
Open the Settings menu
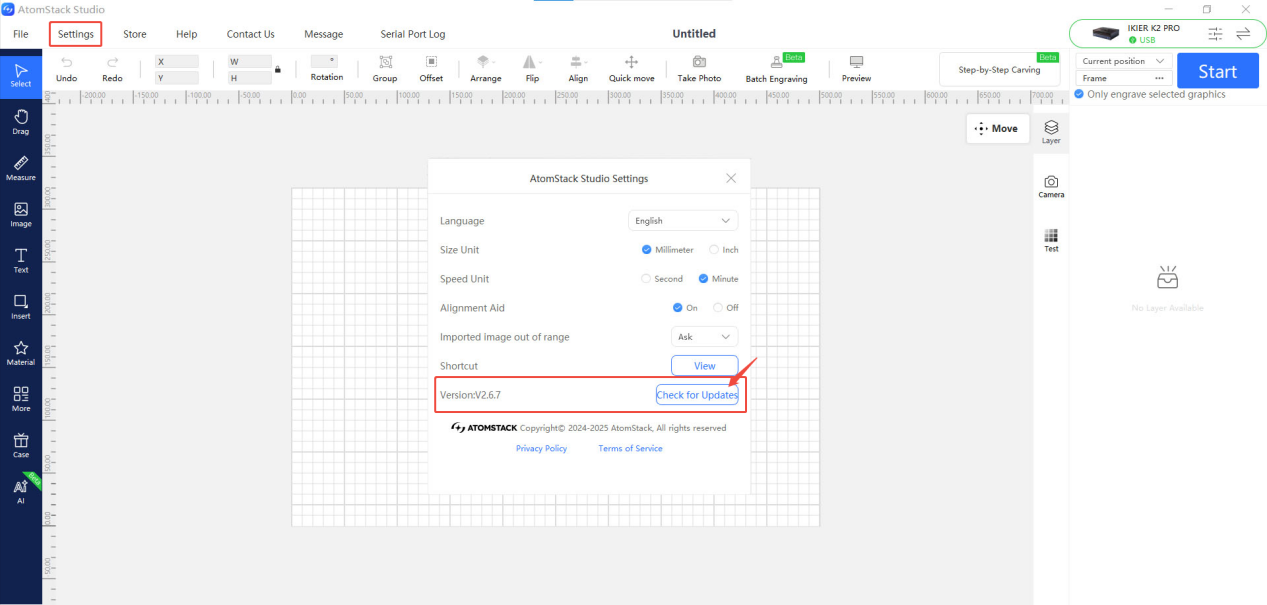pos(76,34)
